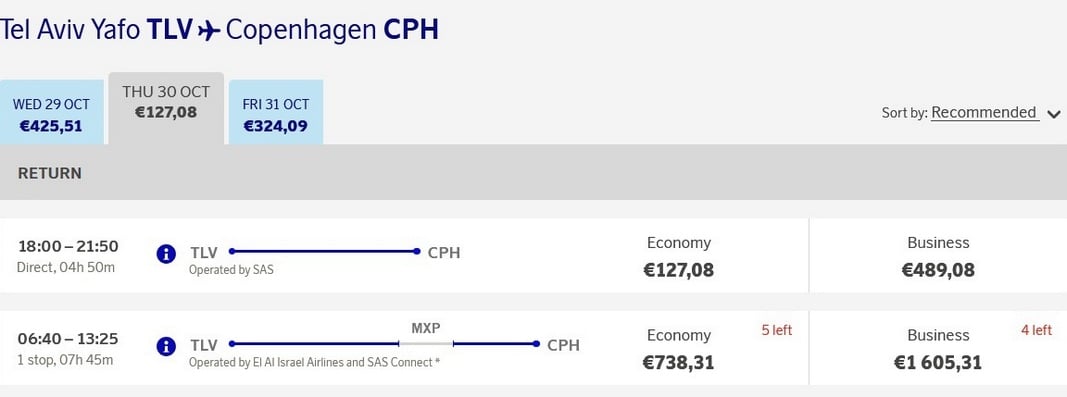Open info icon for 18:00 direct flight
This screenshot has width=1067, height=397.
point(166,254)
